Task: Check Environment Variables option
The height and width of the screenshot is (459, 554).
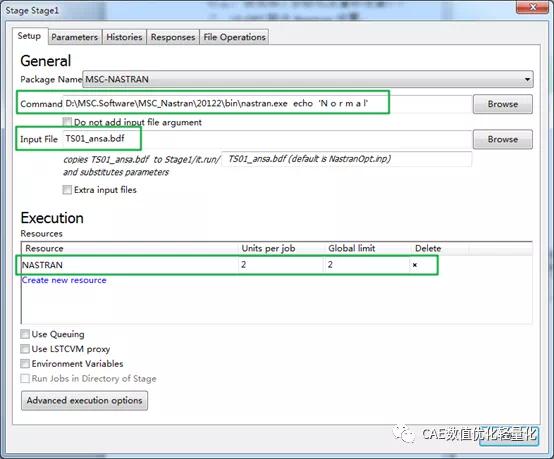Action: [25, 364]
